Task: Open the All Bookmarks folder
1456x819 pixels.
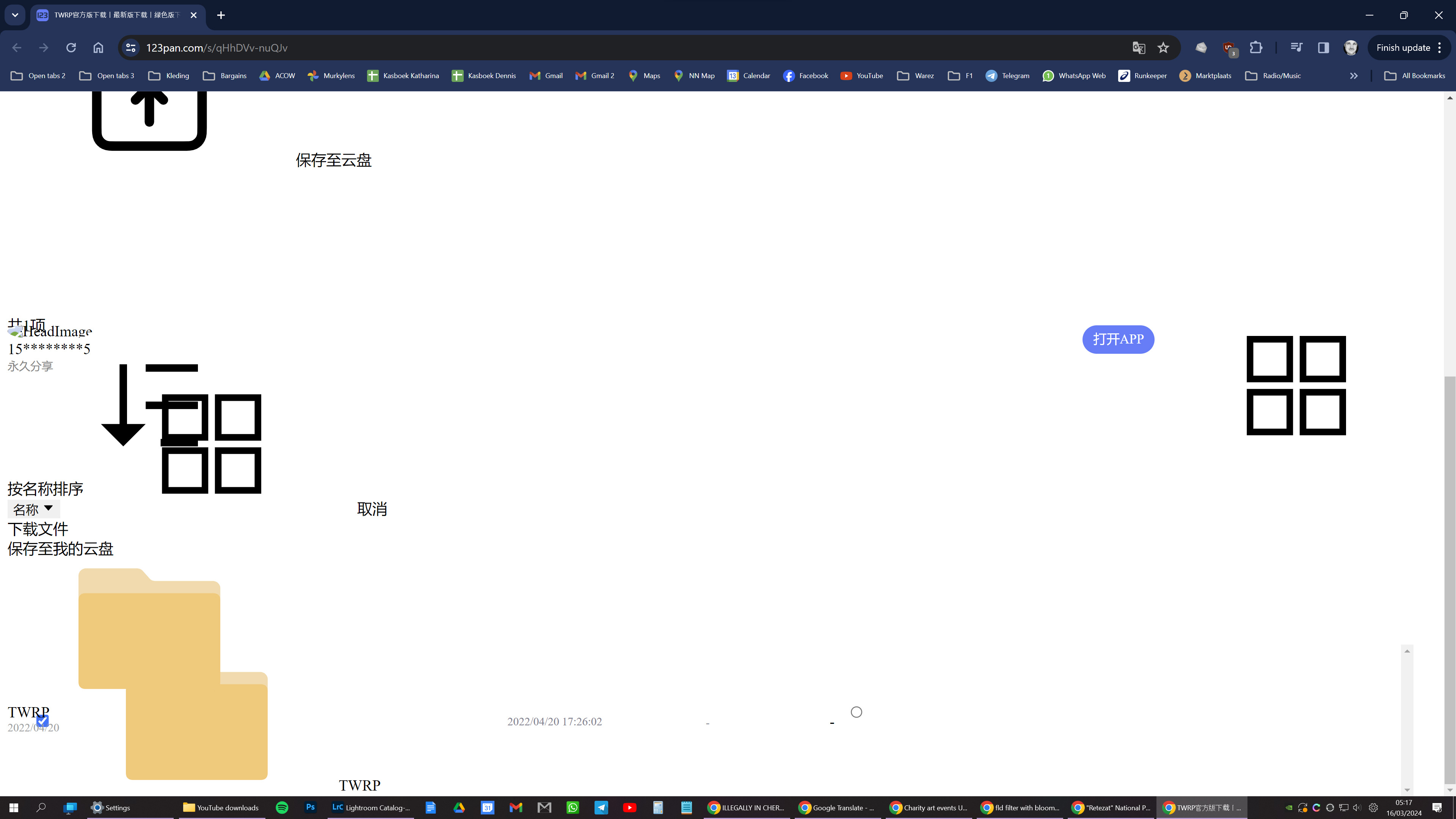Action: click(1415, 76)
